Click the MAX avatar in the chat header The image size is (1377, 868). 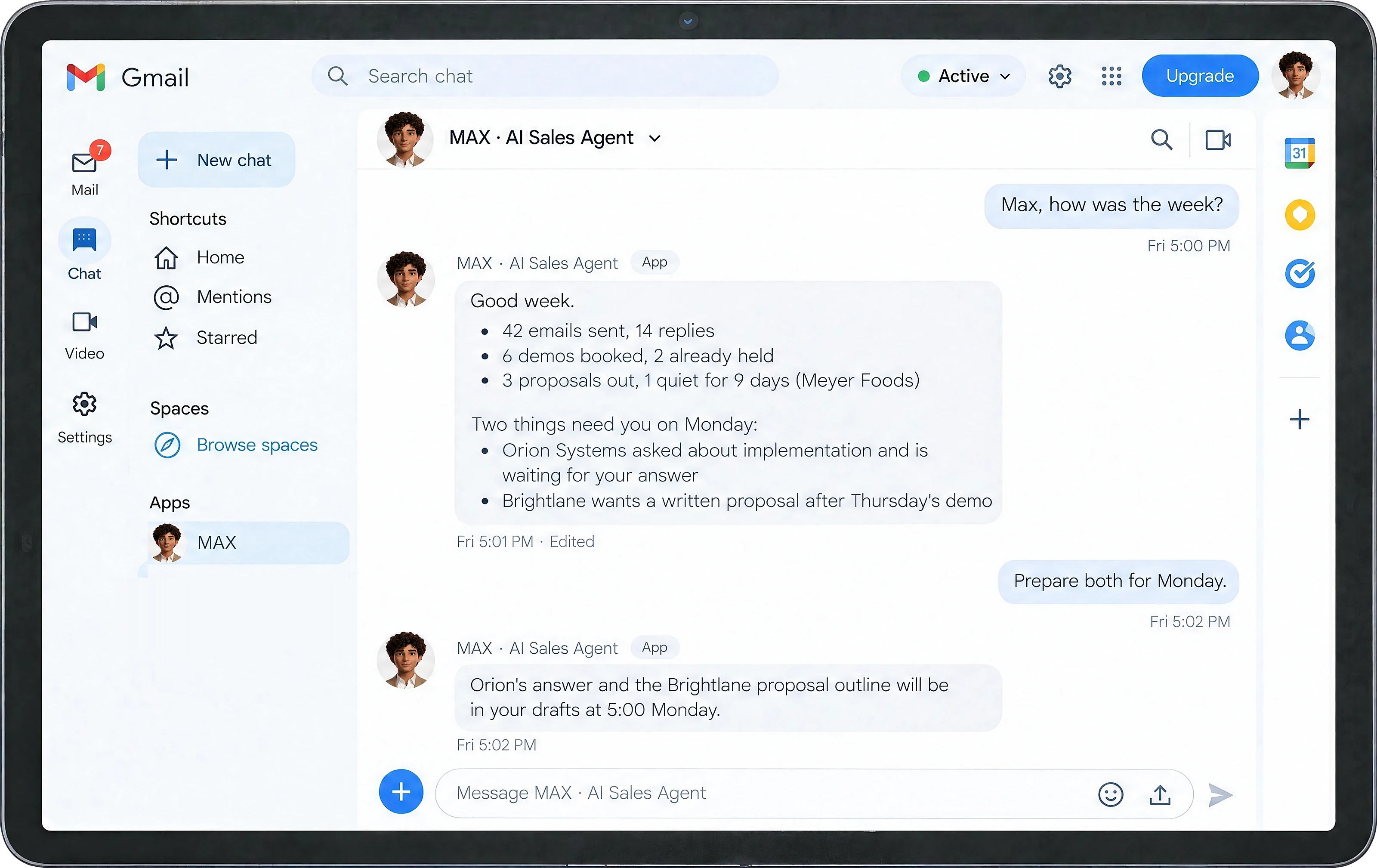404,139
